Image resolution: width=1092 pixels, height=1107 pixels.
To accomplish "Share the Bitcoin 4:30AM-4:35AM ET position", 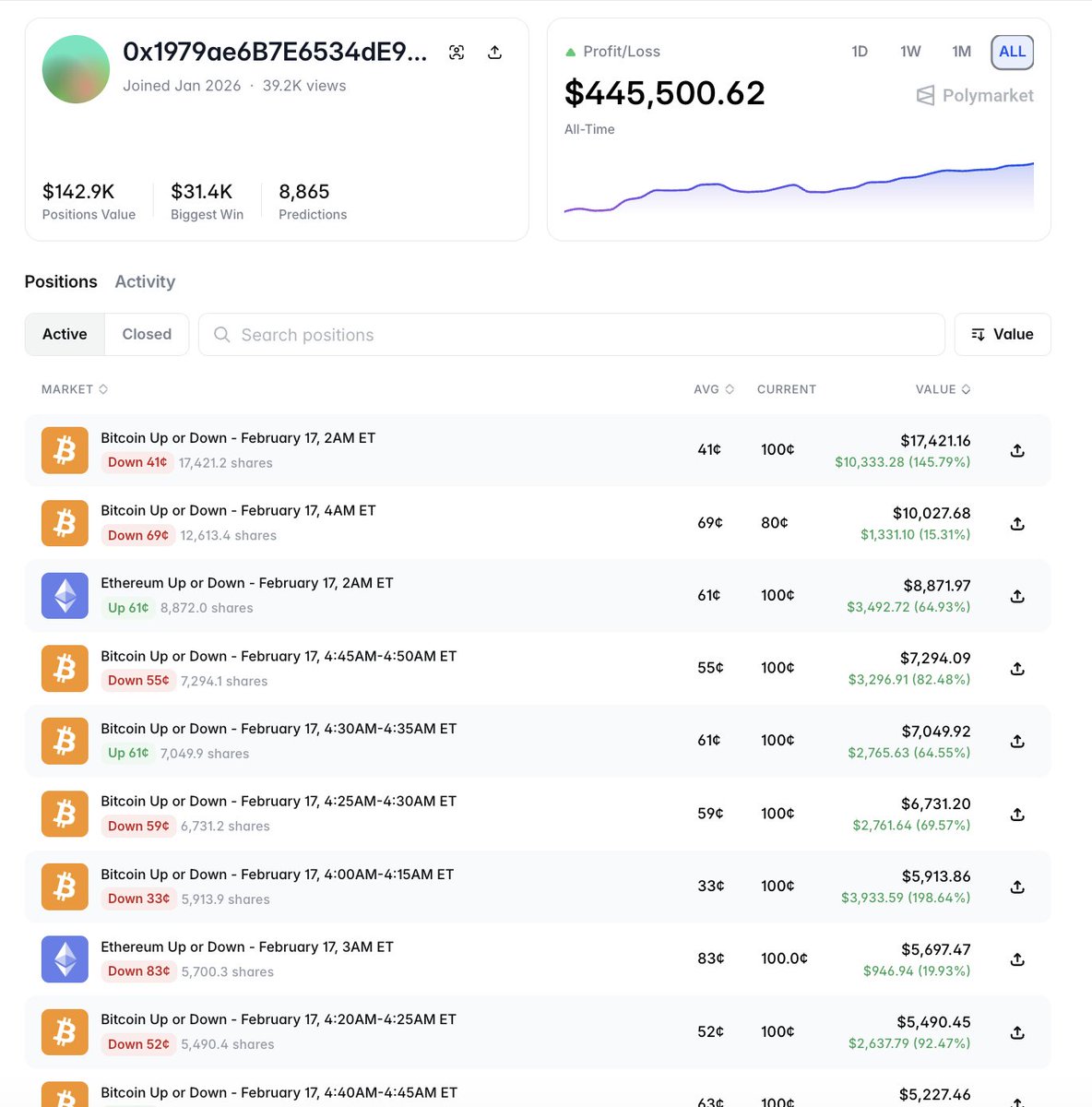I will click(x=1017, y=741).
